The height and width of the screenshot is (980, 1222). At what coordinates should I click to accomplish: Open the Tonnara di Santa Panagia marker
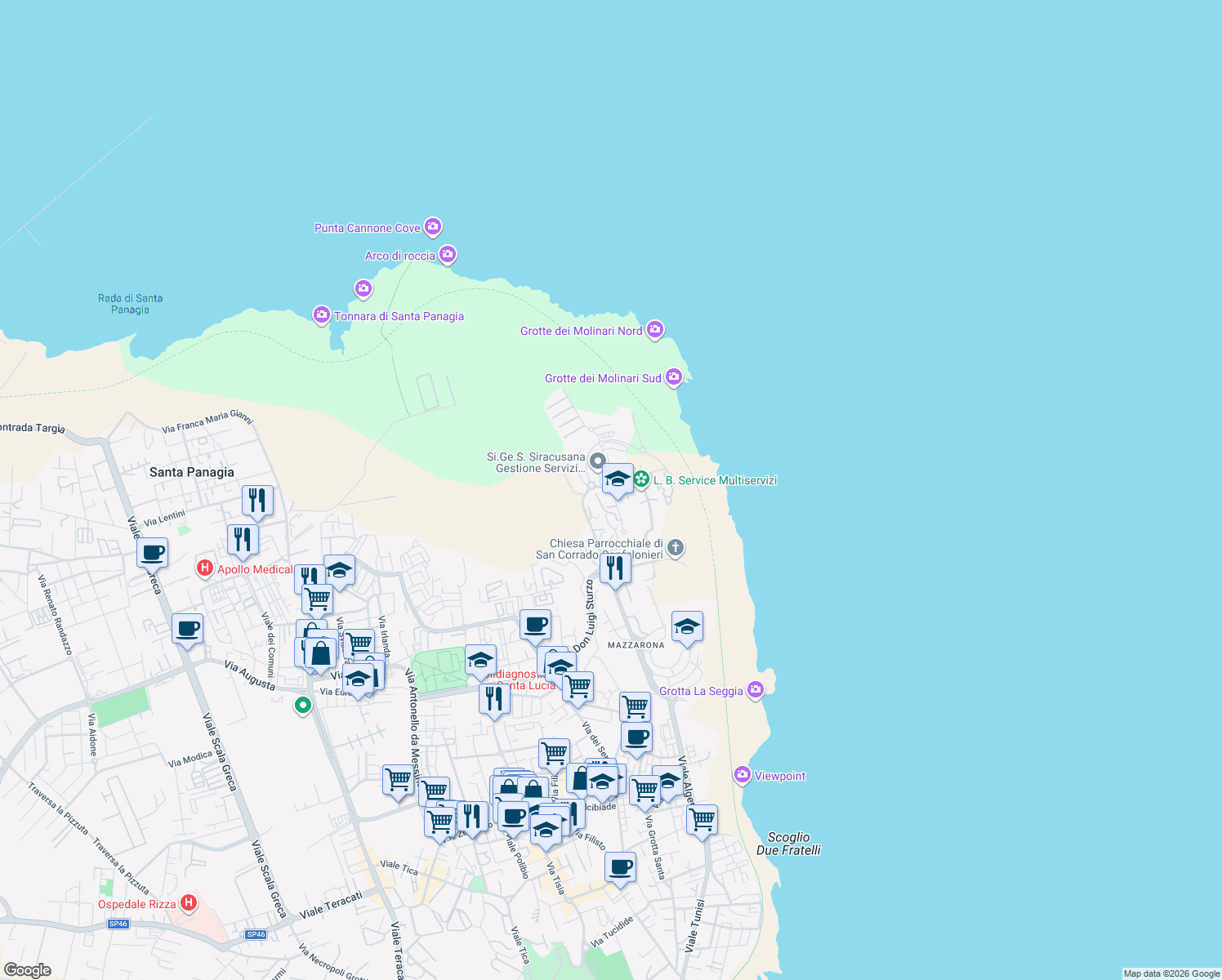[x=321, y=314]
